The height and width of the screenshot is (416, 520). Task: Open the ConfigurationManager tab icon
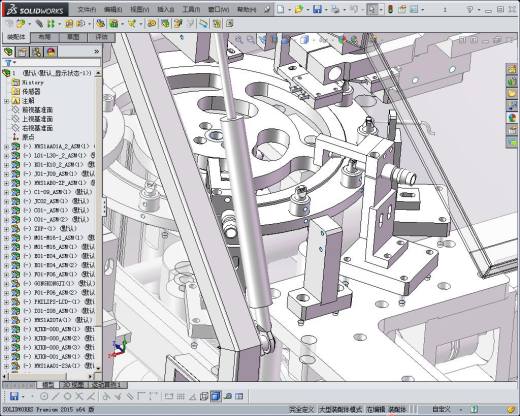click(37, 52)
